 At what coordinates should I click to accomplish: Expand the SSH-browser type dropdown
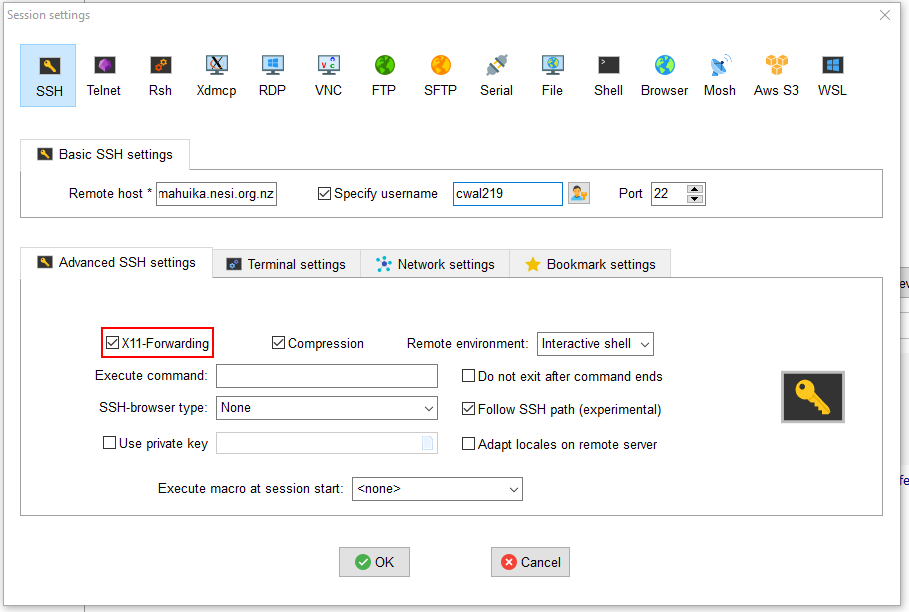click(x=327, y=408)
